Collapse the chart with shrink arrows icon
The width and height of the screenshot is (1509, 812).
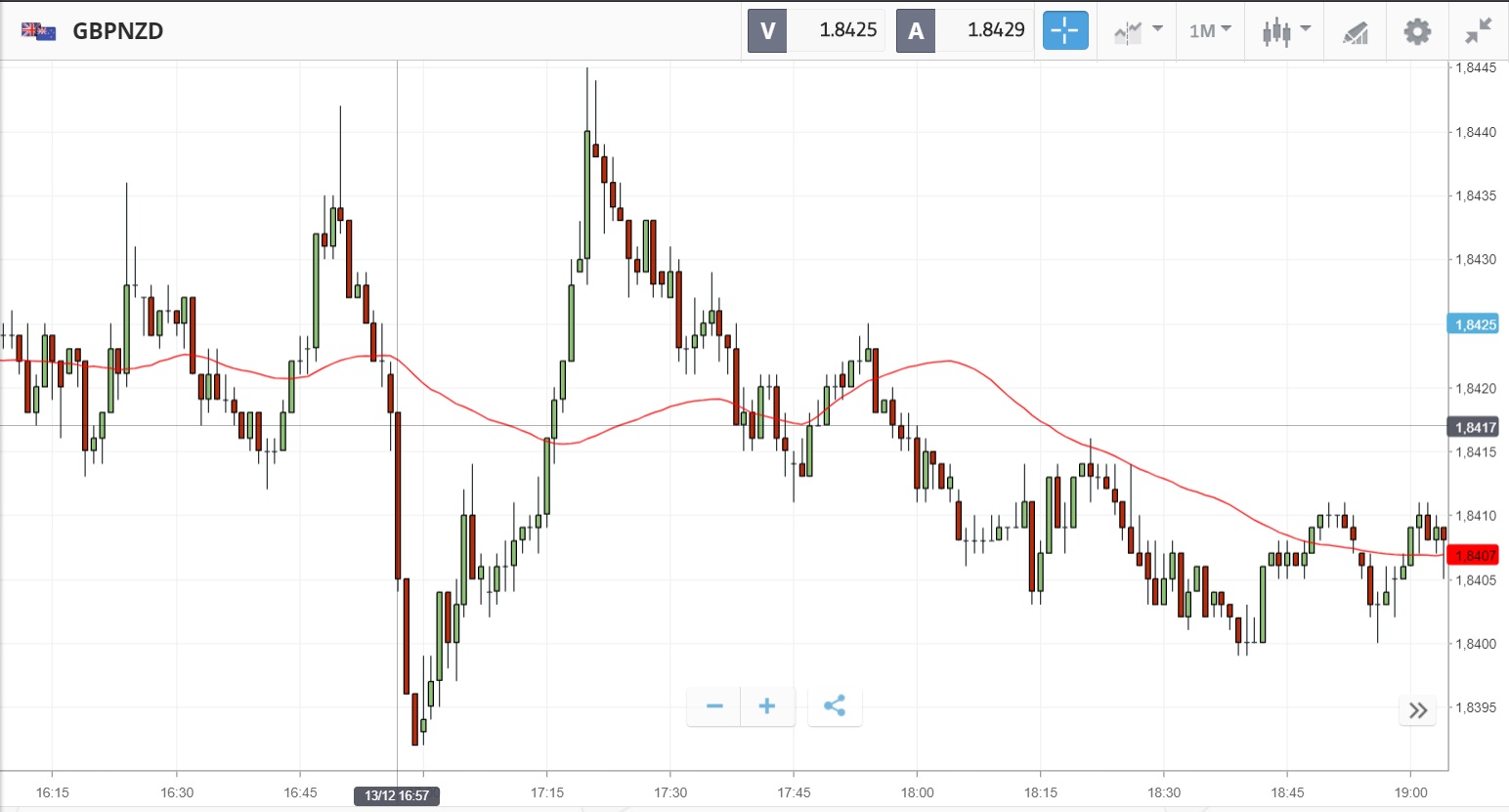[1478, 31]
